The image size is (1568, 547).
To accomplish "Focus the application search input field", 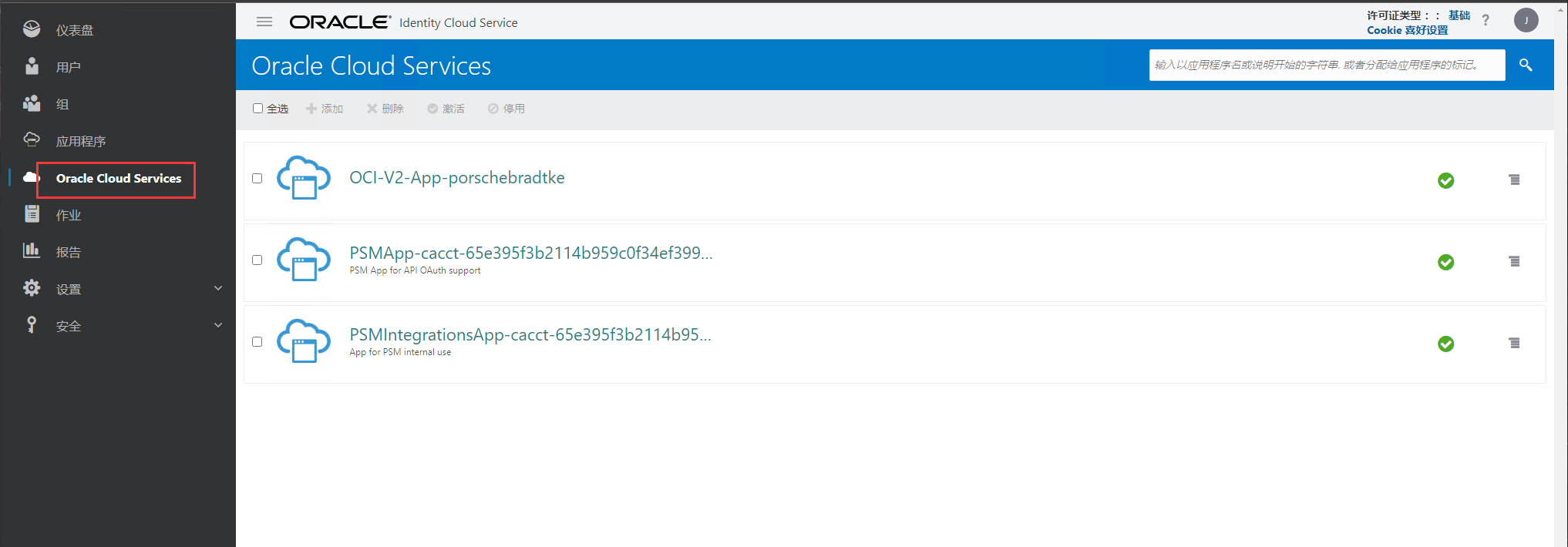I will tap(1327, 65).
